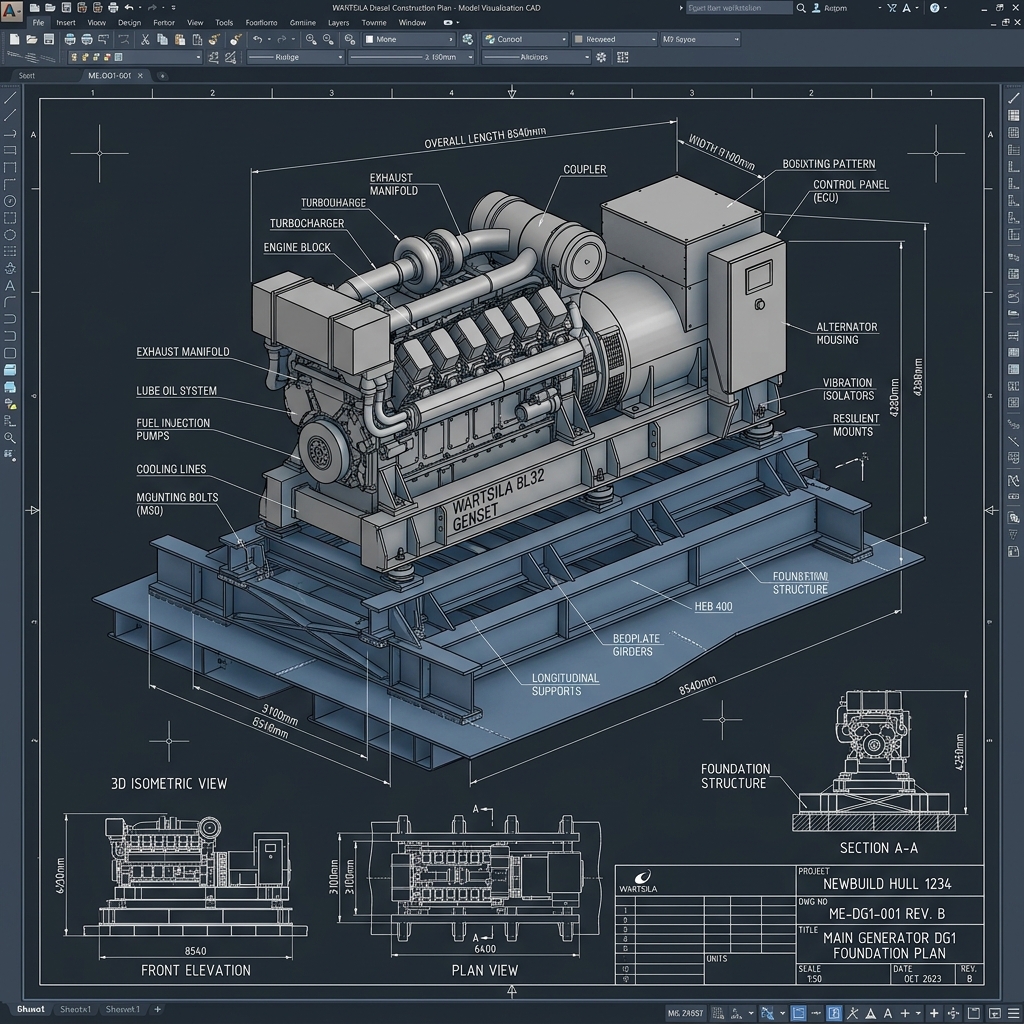Select the Cut scissors icon
The image size is (1024, 1024).
[145, 40]
